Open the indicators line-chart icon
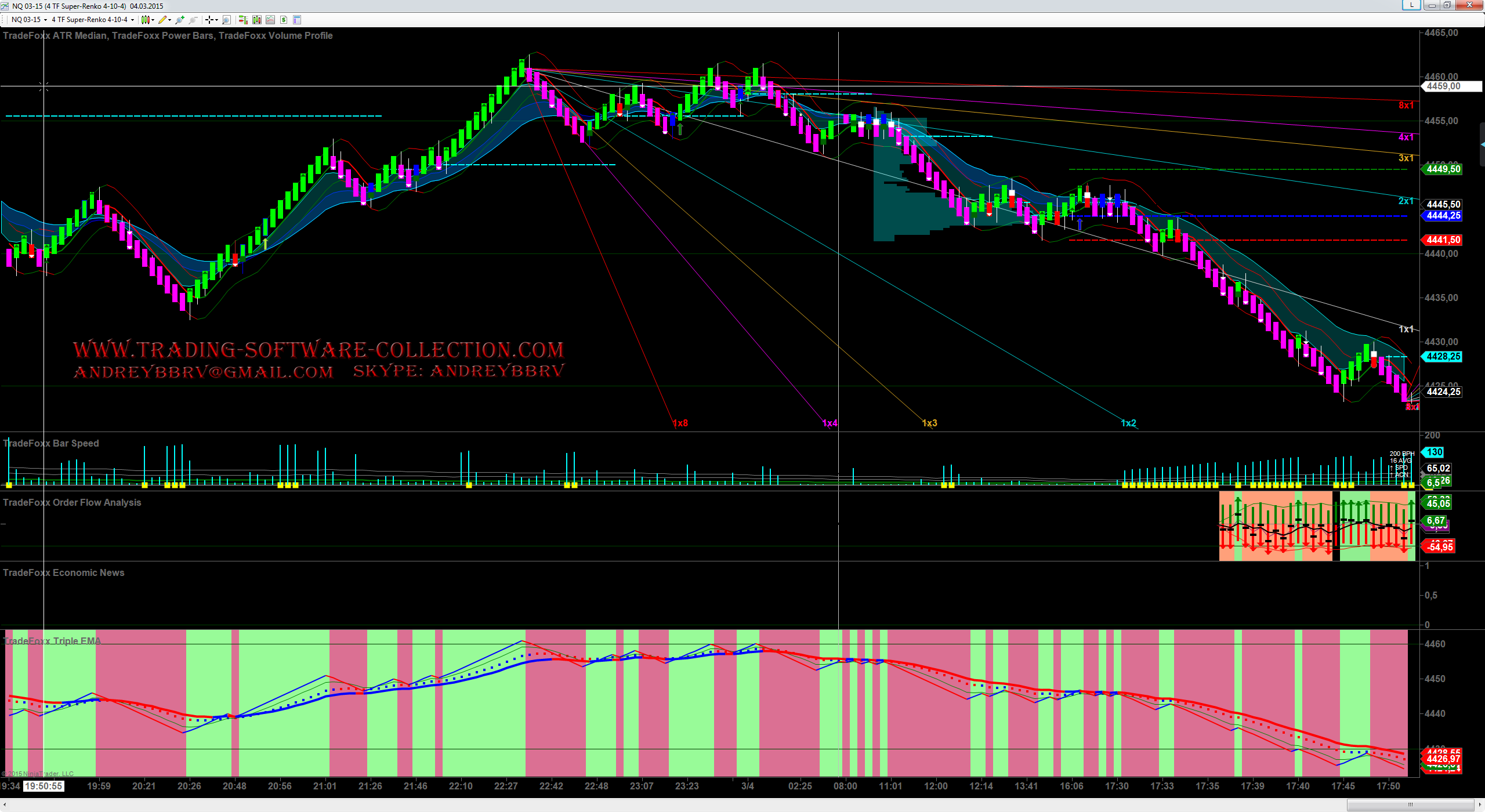The width and height of the screenshot is (1485, 812). click(x=270, y=20)
